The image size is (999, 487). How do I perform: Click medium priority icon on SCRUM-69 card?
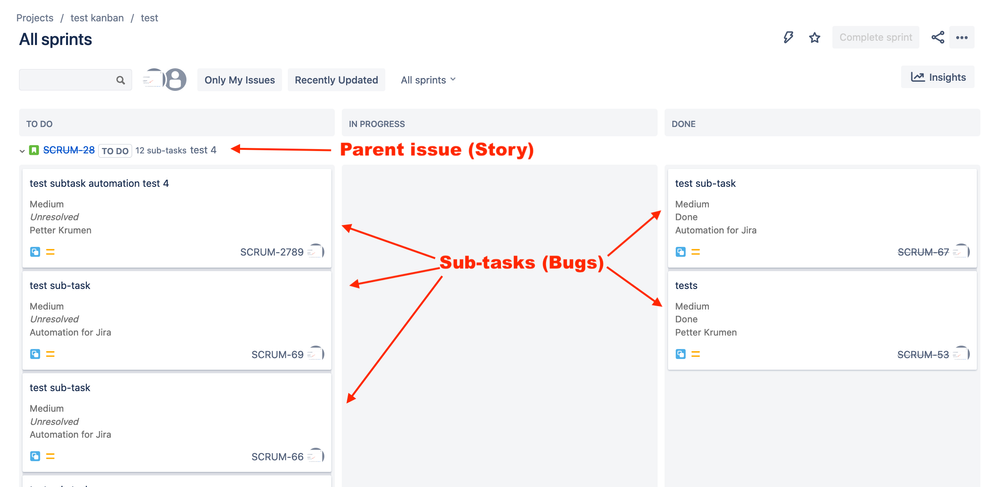[50, 354]
